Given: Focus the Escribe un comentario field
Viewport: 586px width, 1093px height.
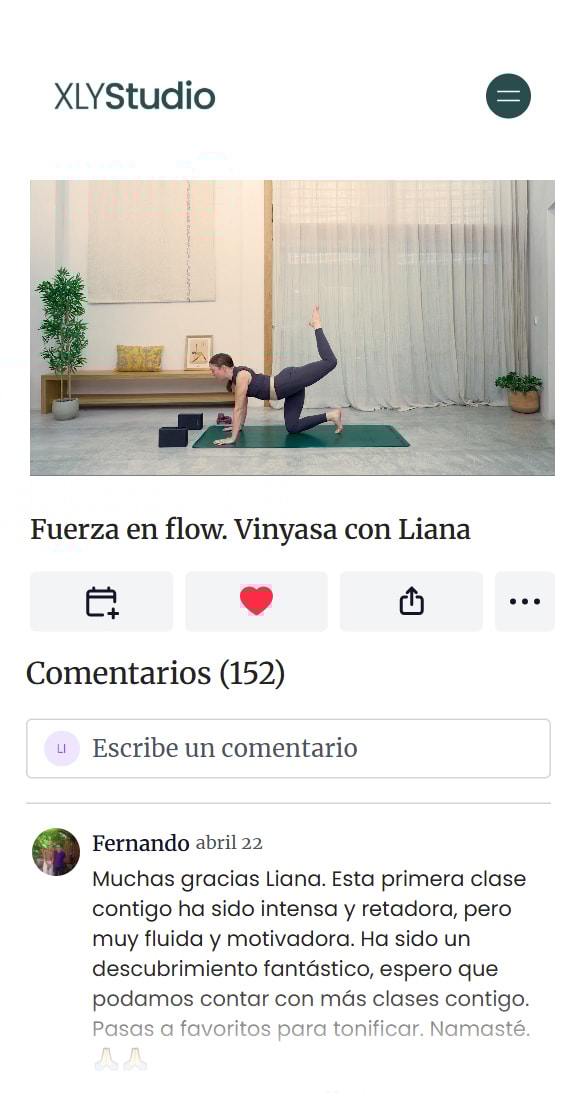Looking at the screenshot, I should click(x=288, y=749).
